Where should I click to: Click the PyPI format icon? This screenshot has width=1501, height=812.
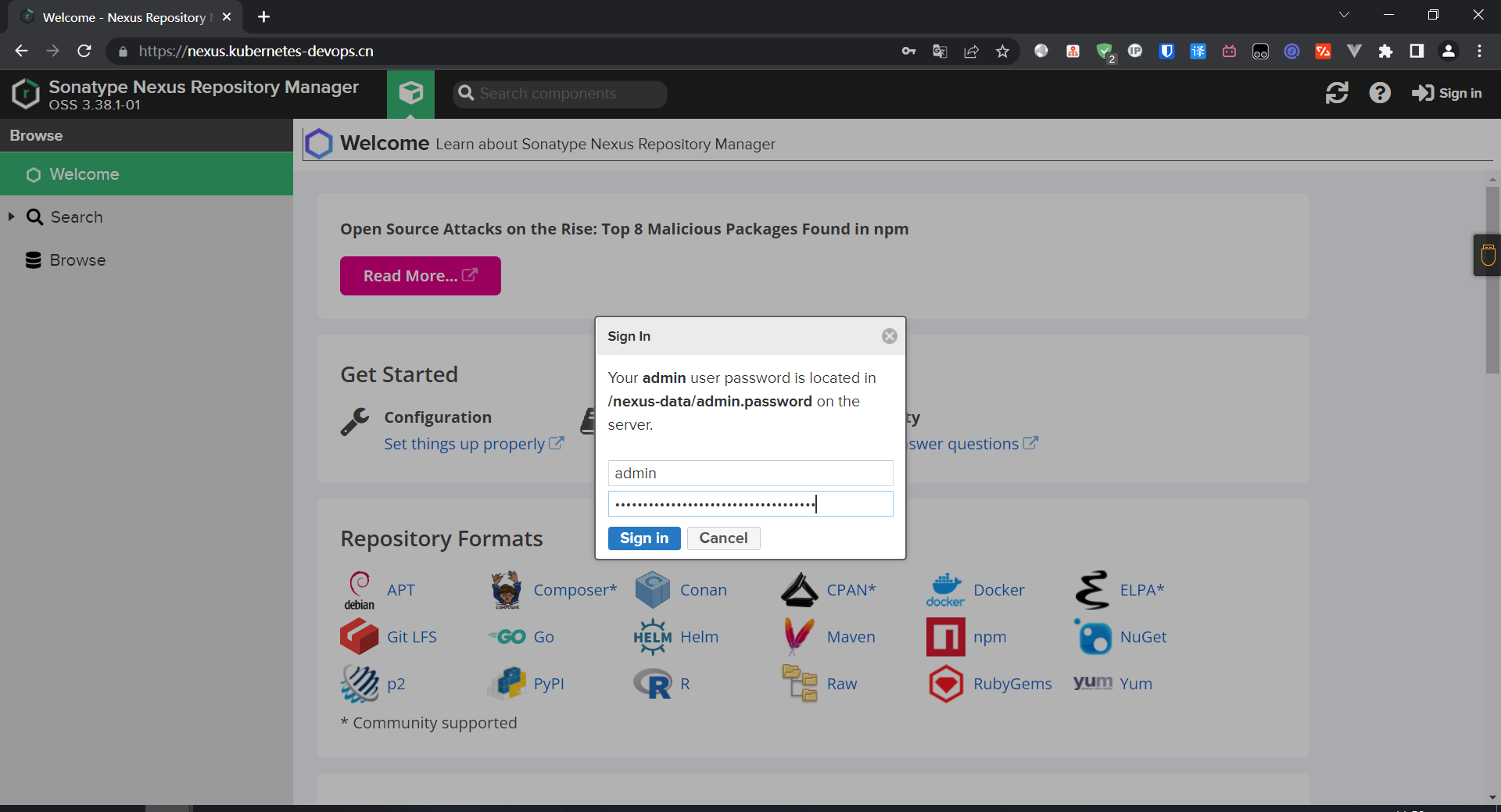[507, 684]
